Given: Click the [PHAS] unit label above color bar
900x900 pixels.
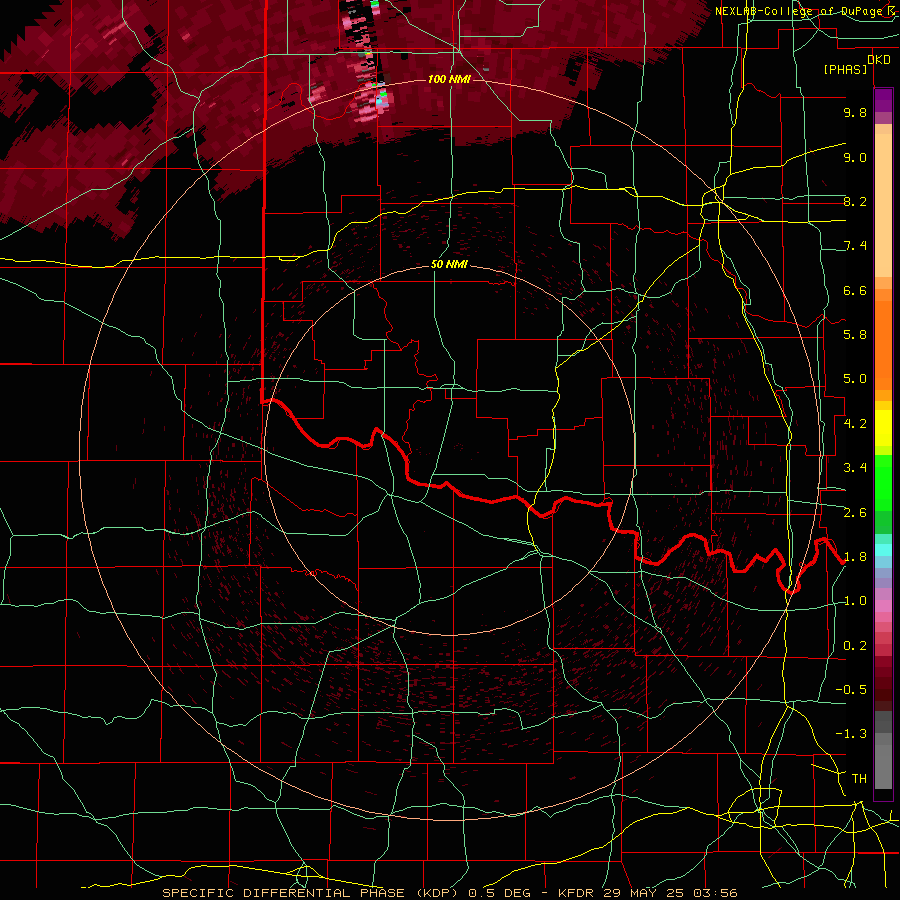Looking at the screenshot, I should click(x=845, y=70).
